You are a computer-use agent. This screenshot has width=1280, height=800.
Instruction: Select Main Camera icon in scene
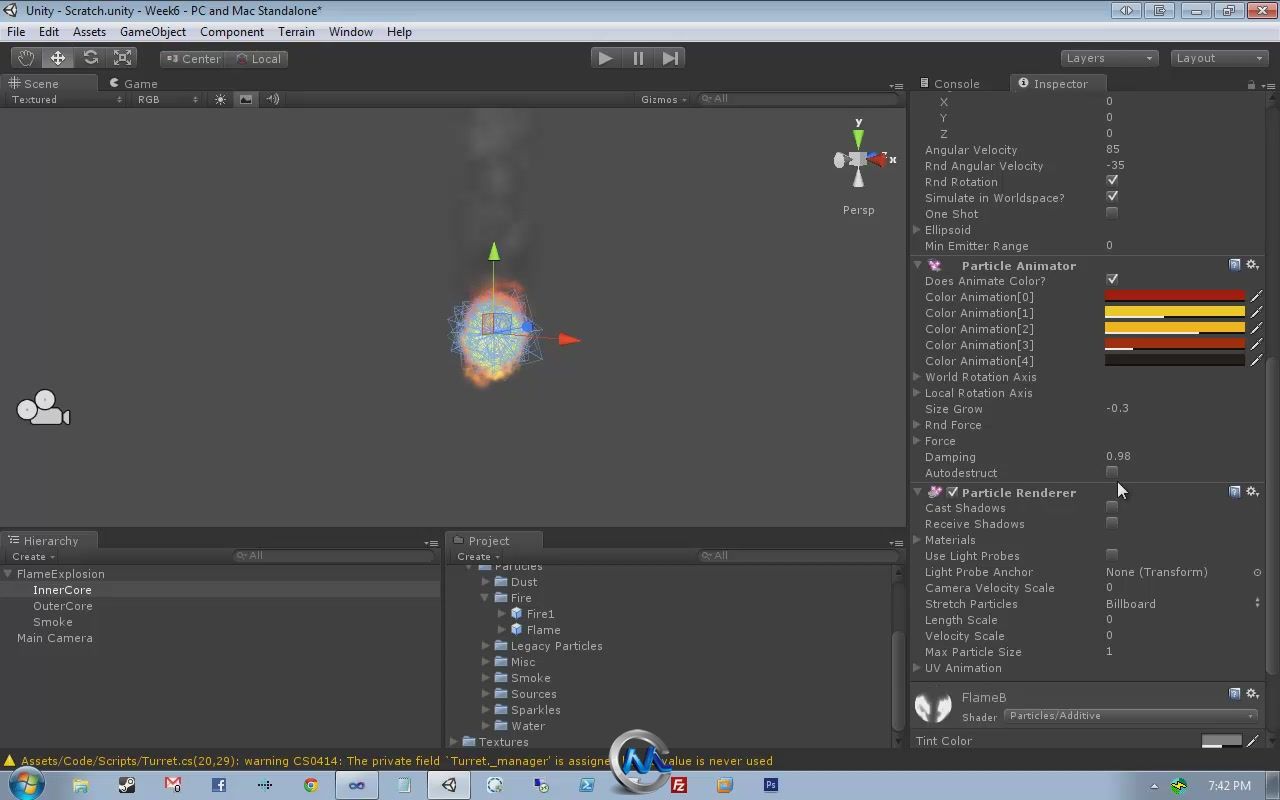pos(43,408)
